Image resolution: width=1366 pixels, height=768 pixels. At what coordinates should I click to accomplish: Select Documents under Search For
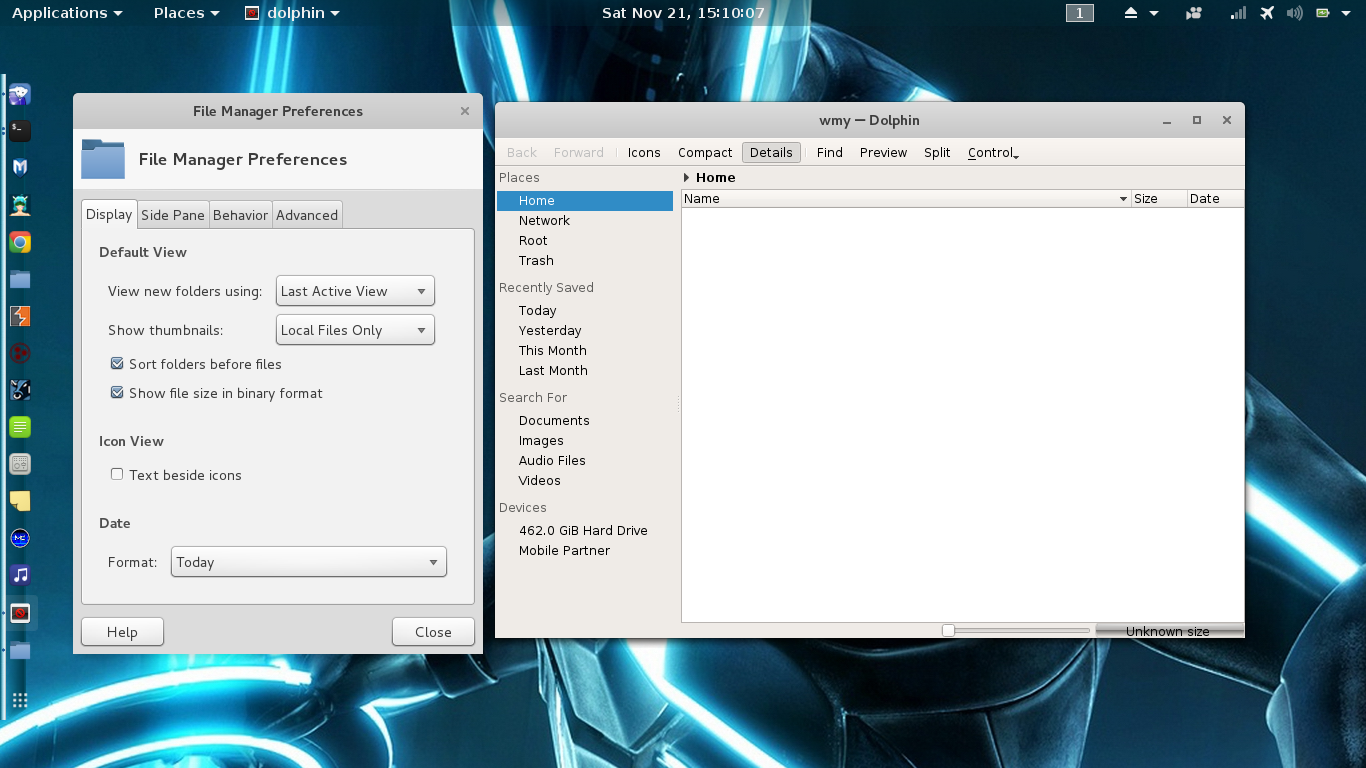pos(585,421)
